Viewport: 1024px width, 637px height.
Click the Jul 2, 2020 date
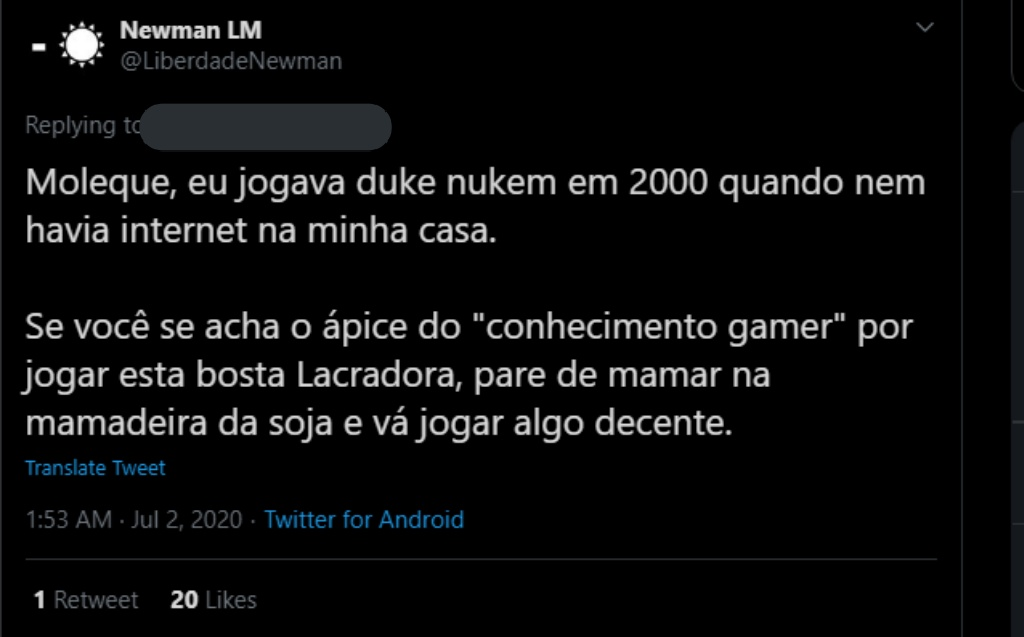(187, 520)
